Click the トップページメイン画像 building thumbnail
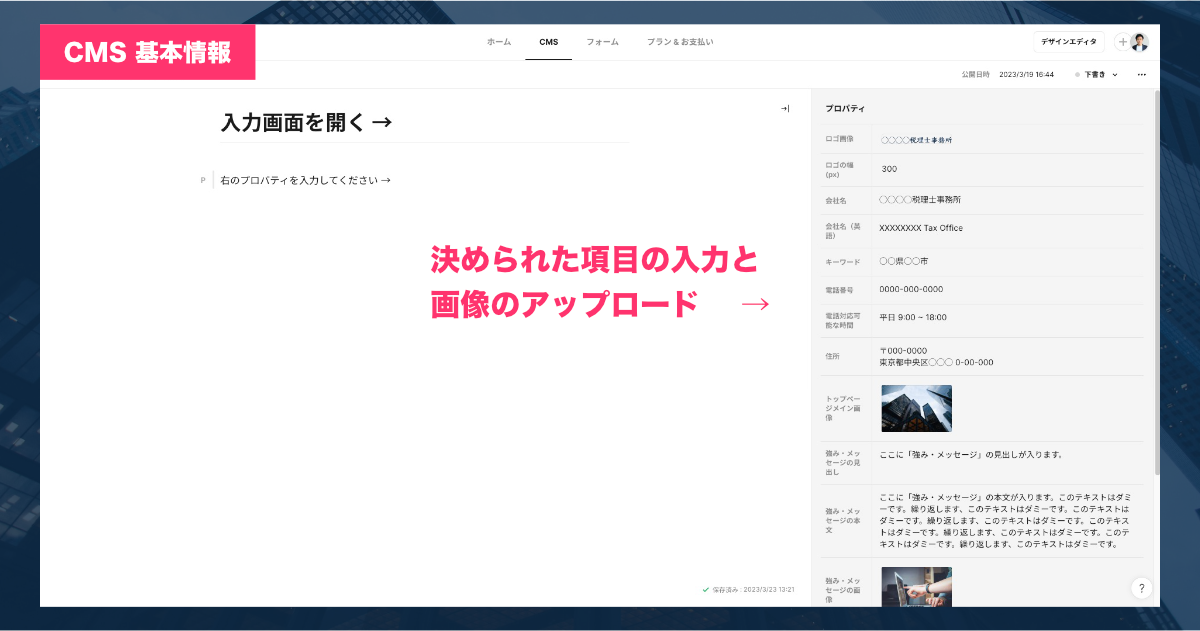The height and width of the screenshot is (631, 1200). [x=917, y=408]
